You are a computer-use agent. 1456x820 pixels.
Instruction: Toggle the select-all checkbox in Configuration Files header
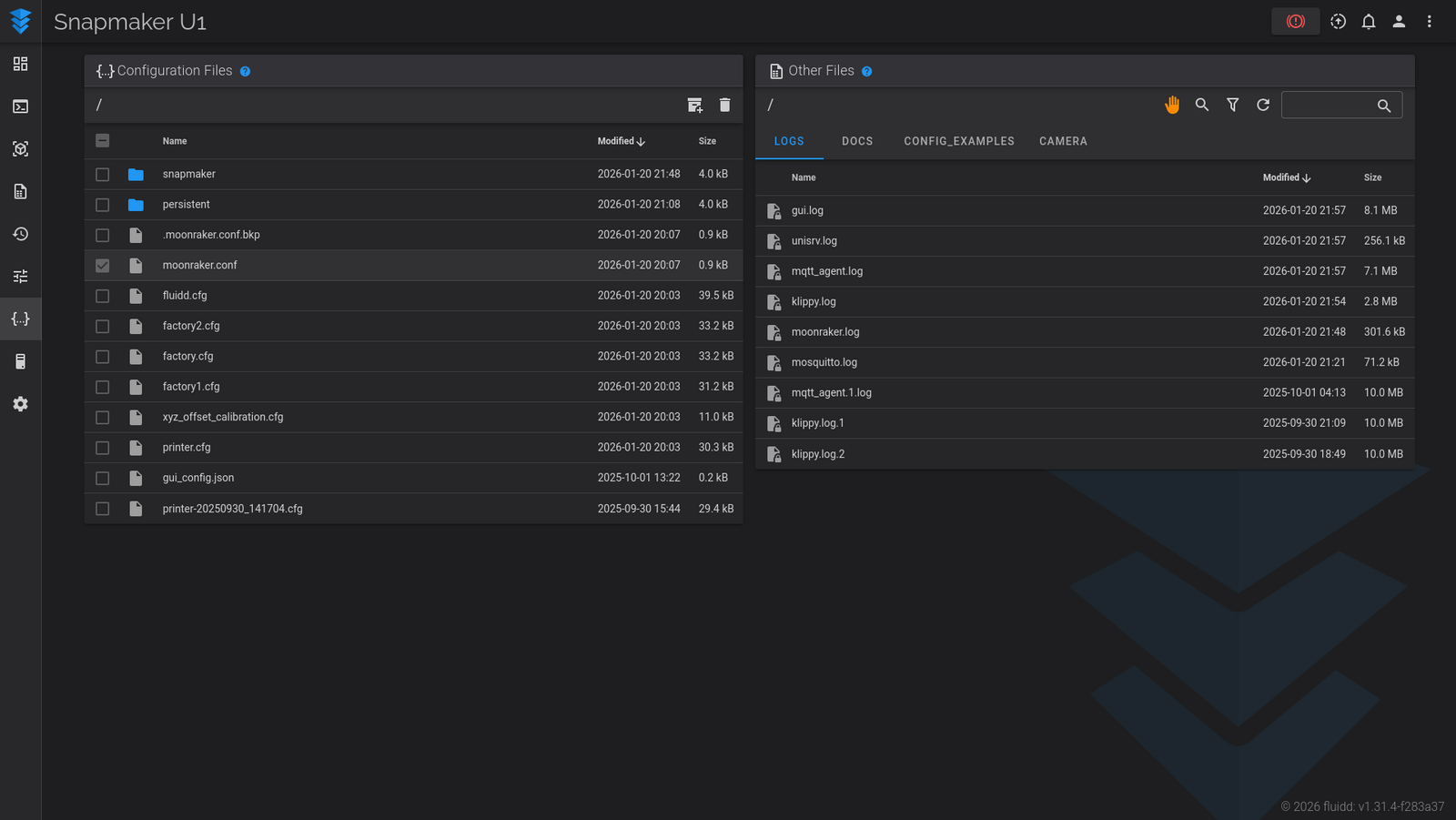click(103, 140)
